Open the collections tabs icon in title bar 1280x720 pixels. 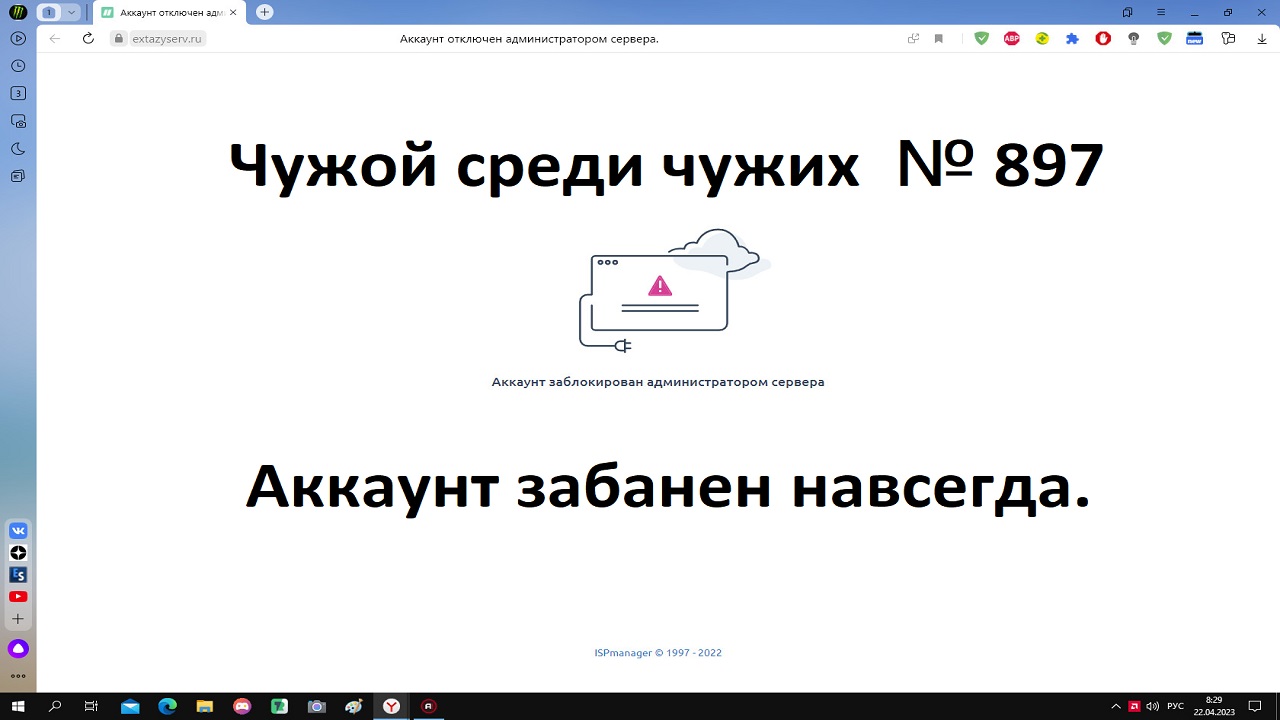(1128, 12)
